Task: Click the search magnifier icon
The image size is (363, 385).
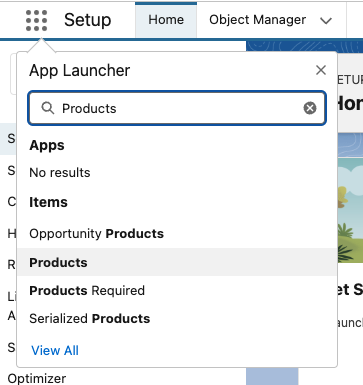Action: click(48, 108)
